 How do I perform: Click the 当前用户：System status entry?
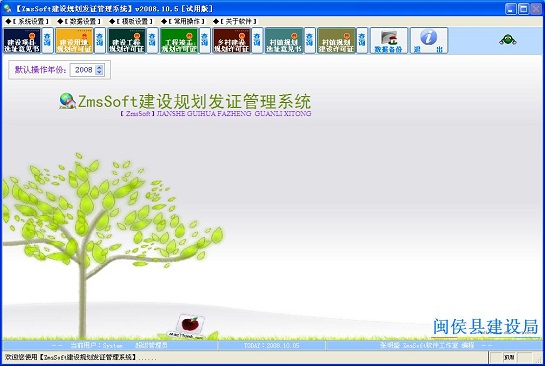point(97,345)
